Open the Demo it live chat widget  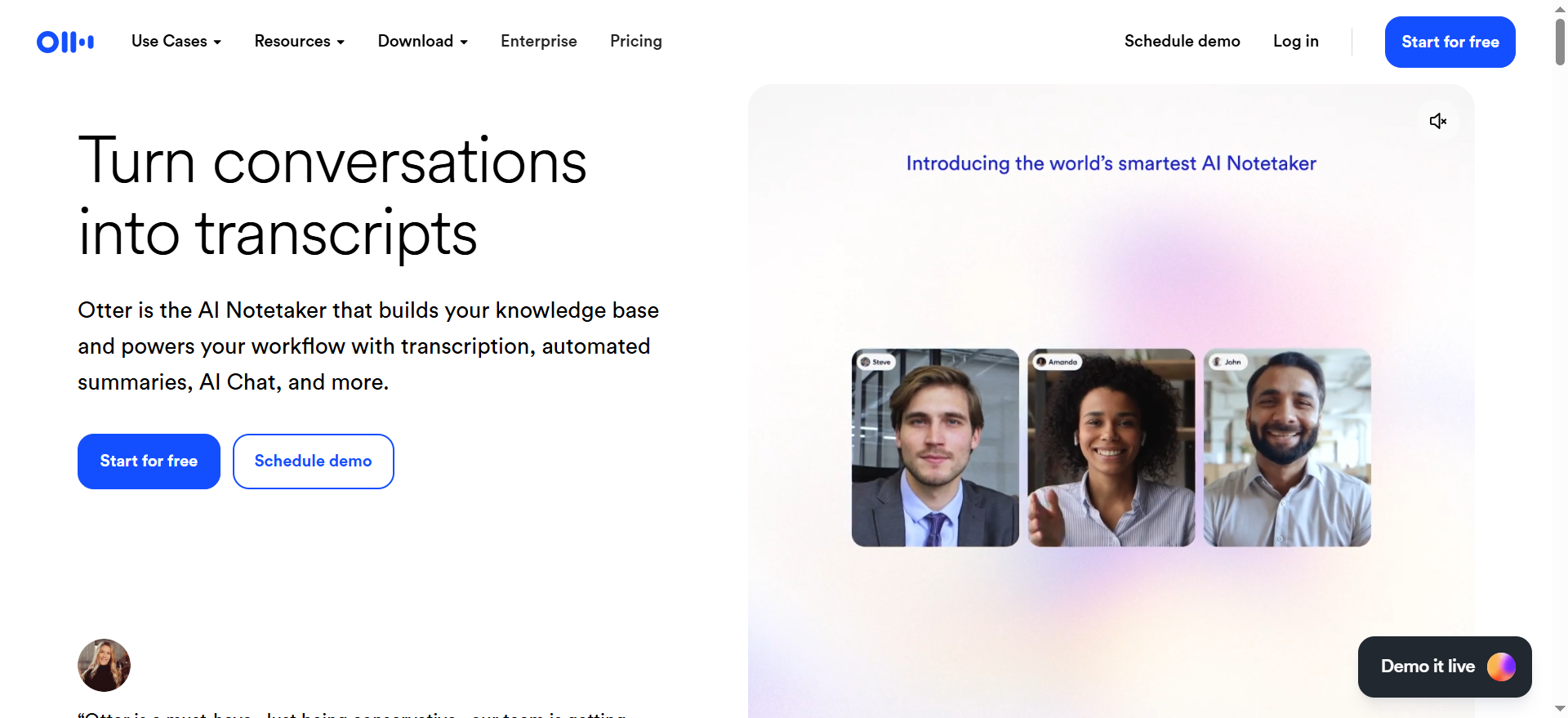click(x=1445, y=667)
